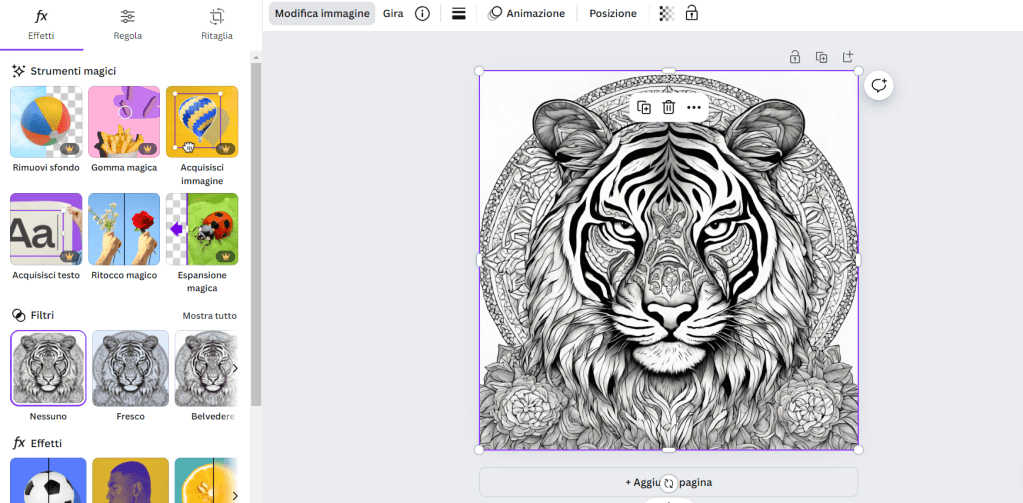Expand effects row with right arrow
Viewport: 1023px width, 503px height.
pyautogui.click(x=235, y=494)
